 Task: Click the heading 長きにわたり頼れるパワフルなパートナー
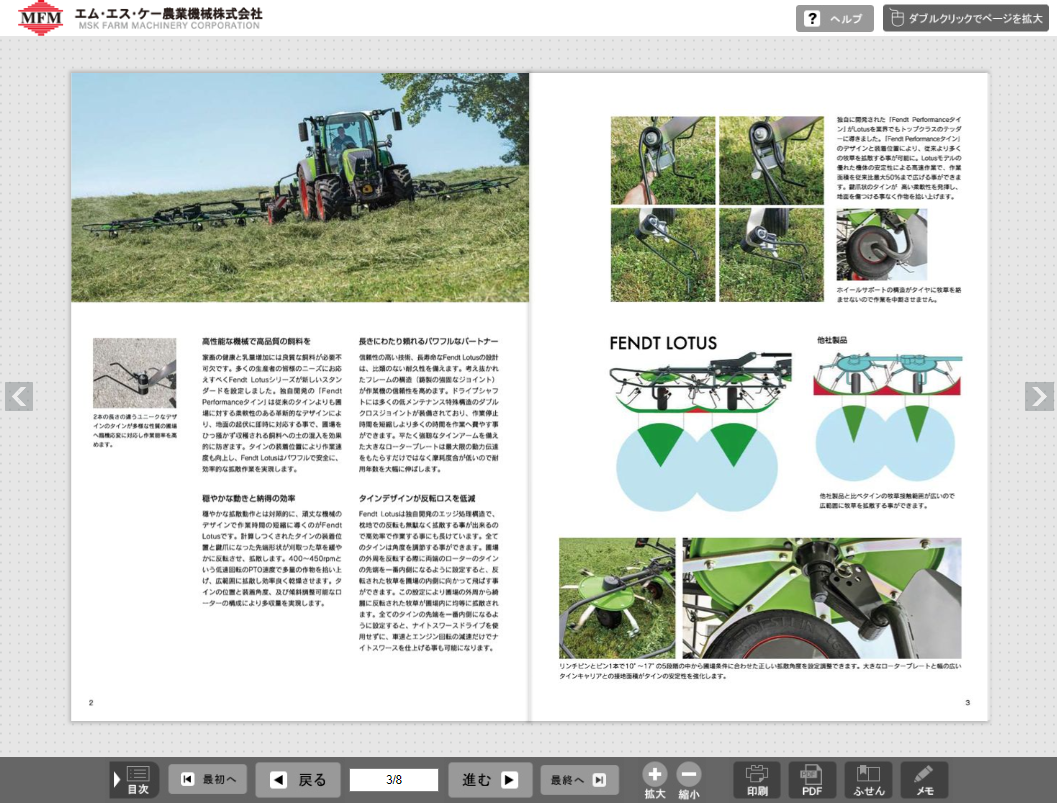429,342
